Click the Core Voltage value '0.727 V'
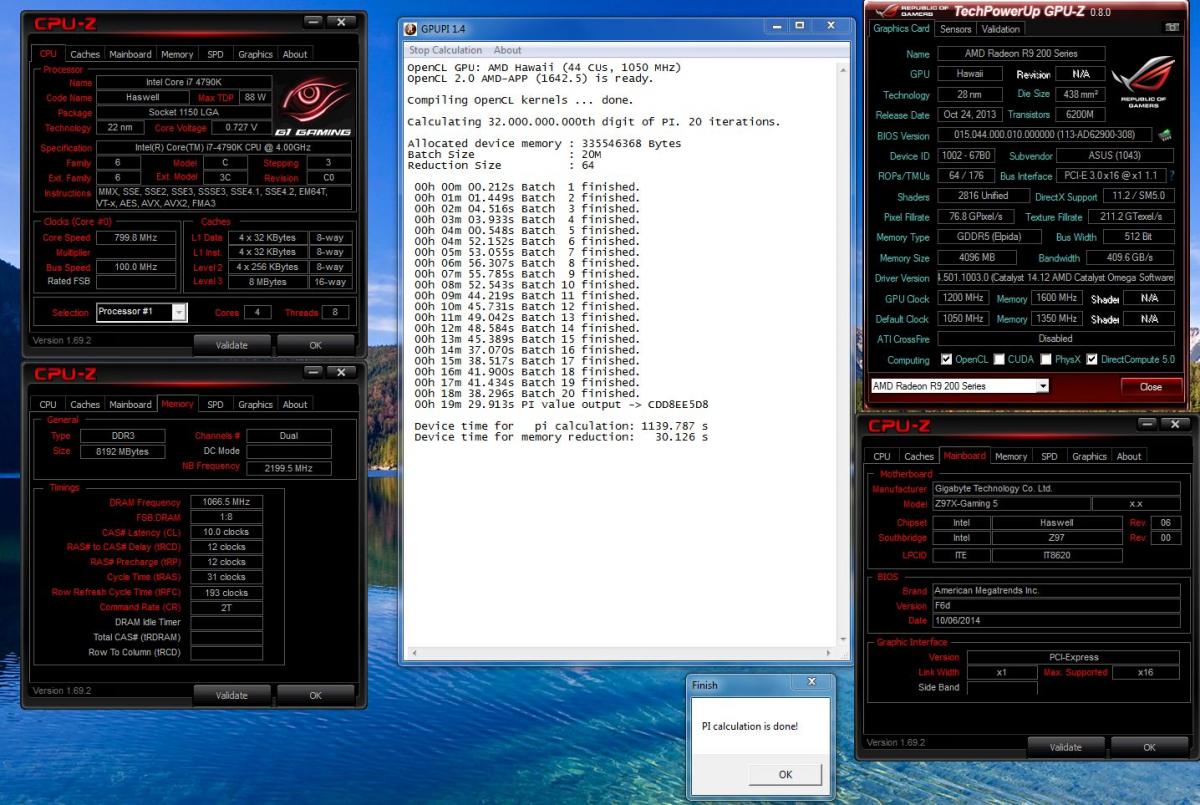This screenshot has width=1200, height=805. click(241, 128)
